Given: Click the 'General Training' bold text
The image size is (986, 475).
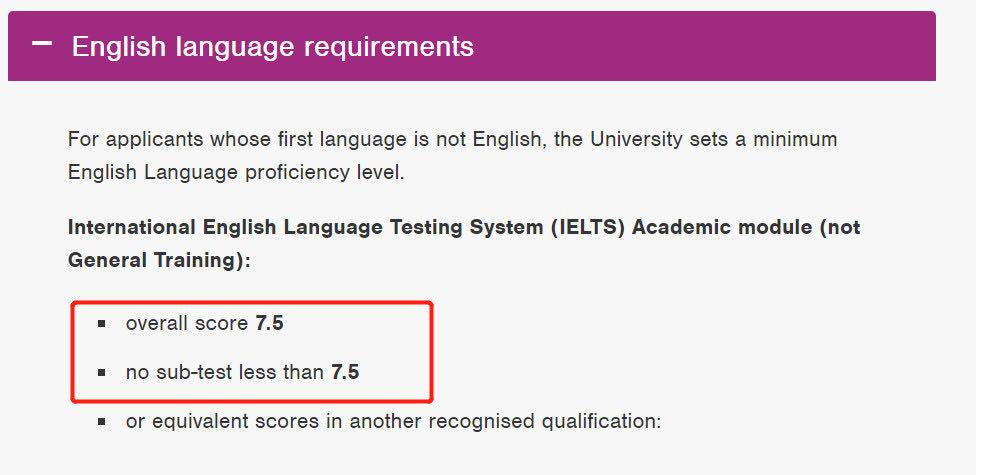Looking at the screenshot, I should coord(155,260).
